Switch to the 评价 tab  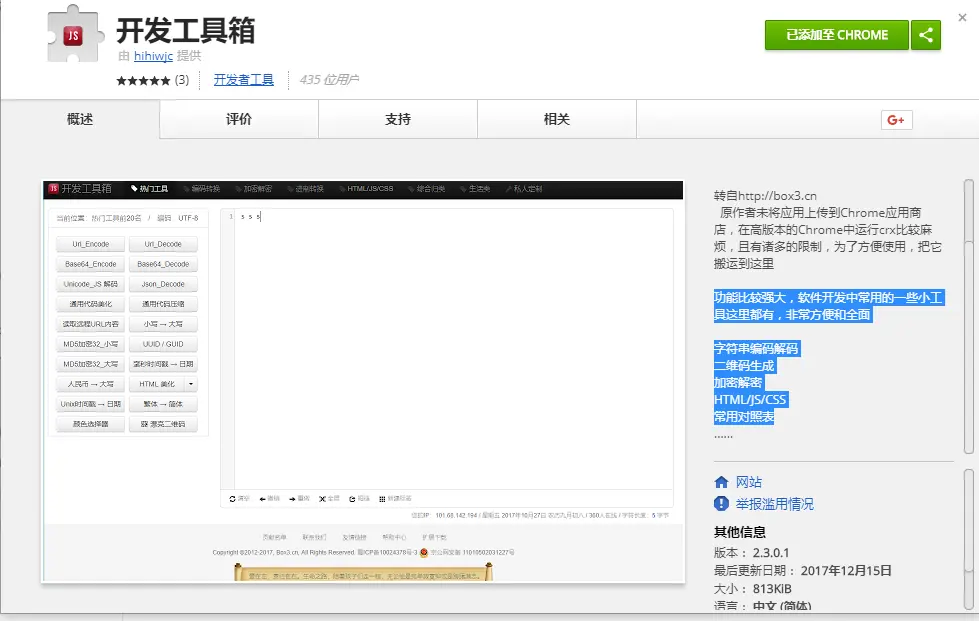coord(239,119)
